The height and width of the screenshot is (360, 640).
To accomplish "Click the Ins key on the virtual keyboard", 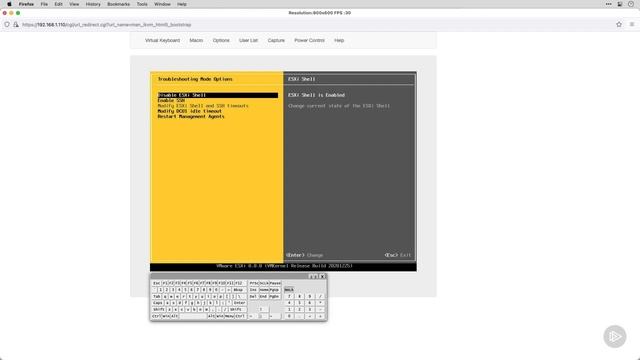I will pyautogui.click(x=254, y=290).
